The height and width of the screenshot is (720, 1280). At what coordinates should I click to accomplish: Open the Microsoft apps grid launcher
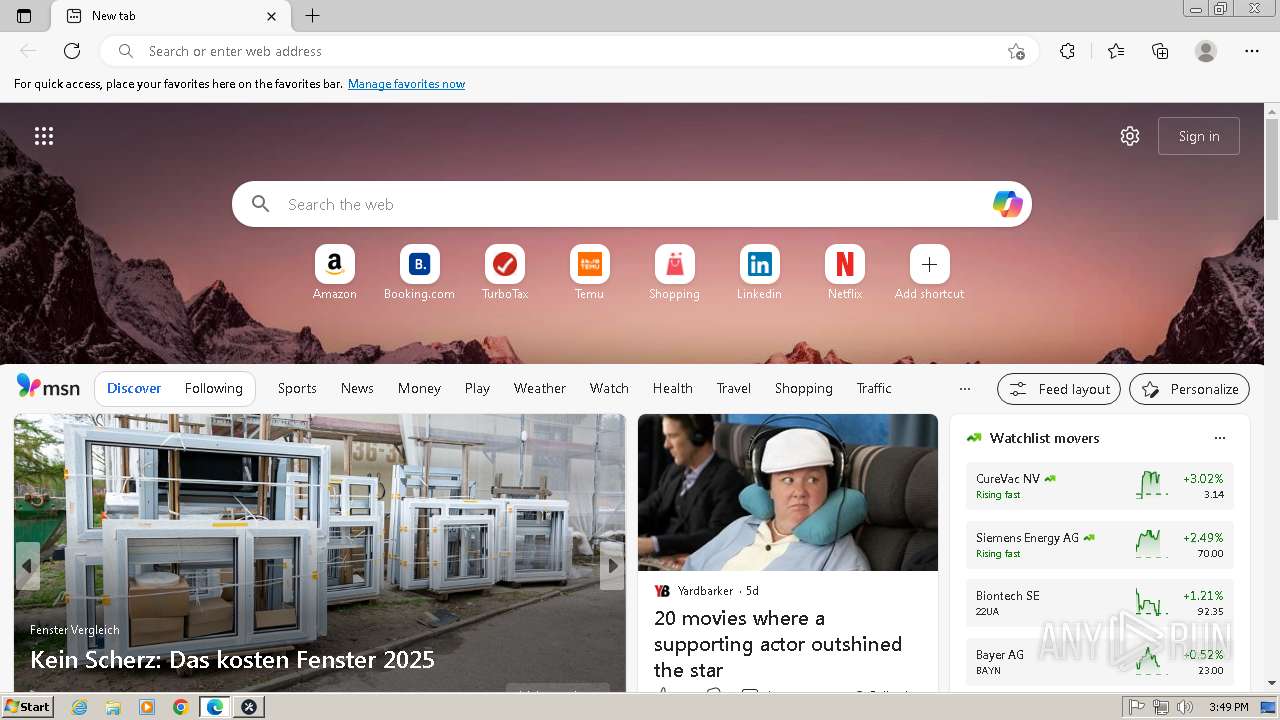[44, 136]
